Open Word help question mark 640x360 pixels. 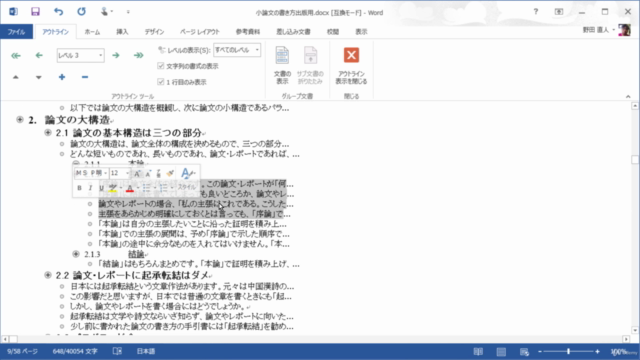(x=536, y=12)
